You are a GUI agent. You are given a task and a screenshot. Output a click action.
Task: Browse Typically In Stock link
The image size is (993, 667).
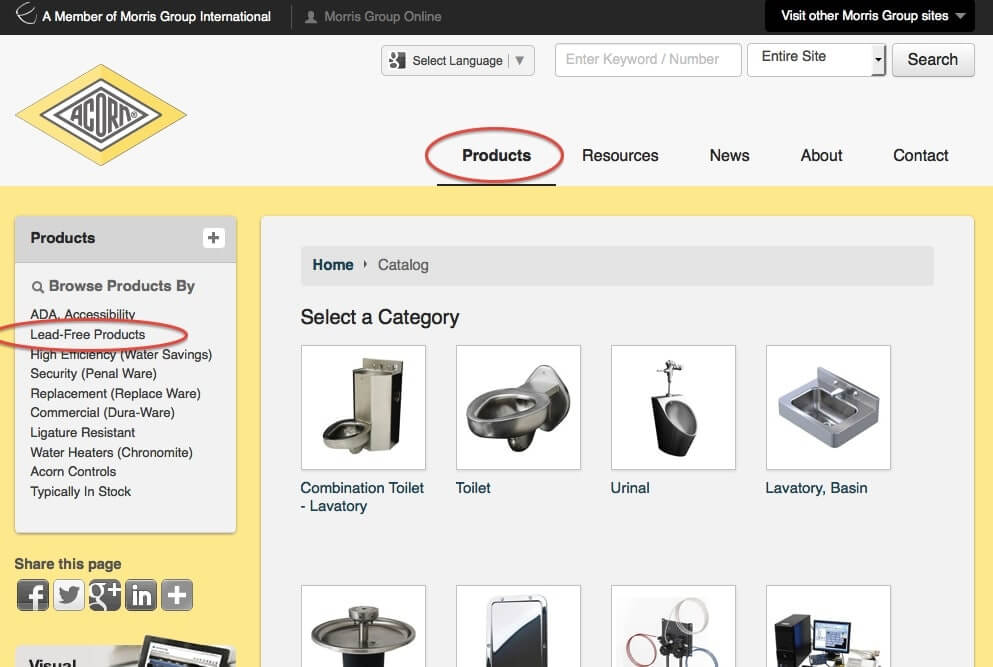tap(80, 492)
